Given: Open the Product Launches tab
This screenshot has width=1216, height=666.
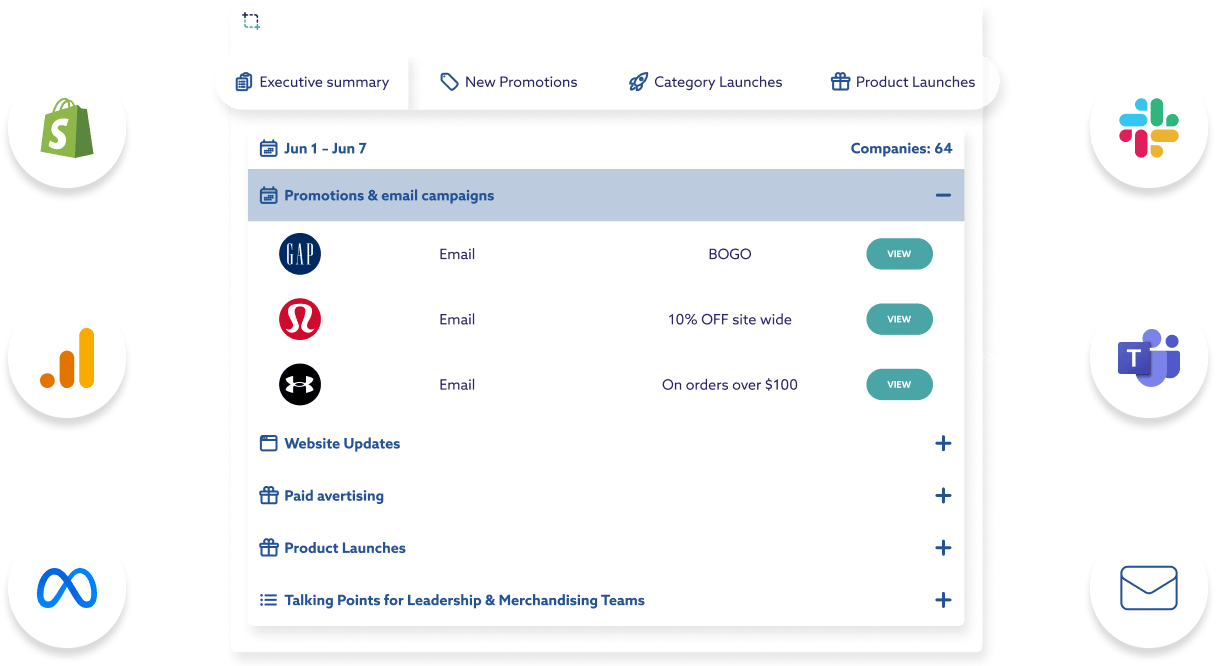Looking at the screenshot, I should click(x=903, y=82).
